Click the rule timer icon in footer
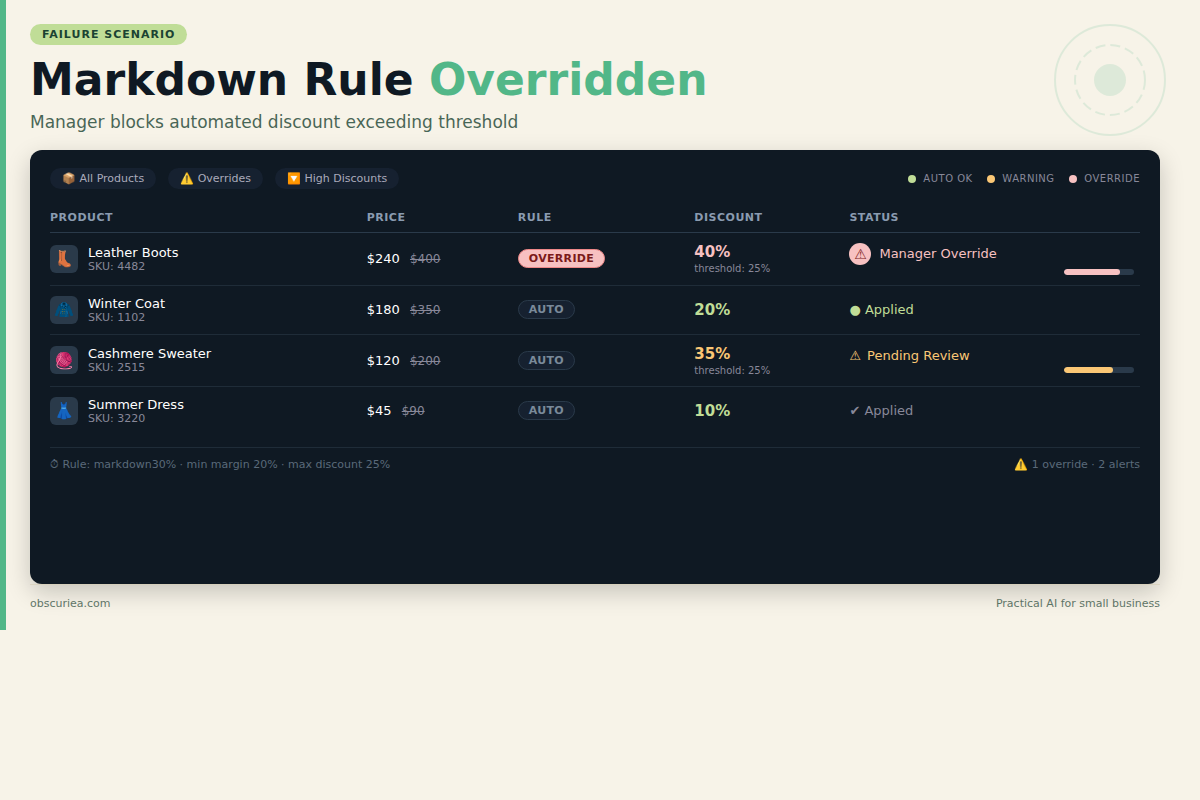 point(54,464)
